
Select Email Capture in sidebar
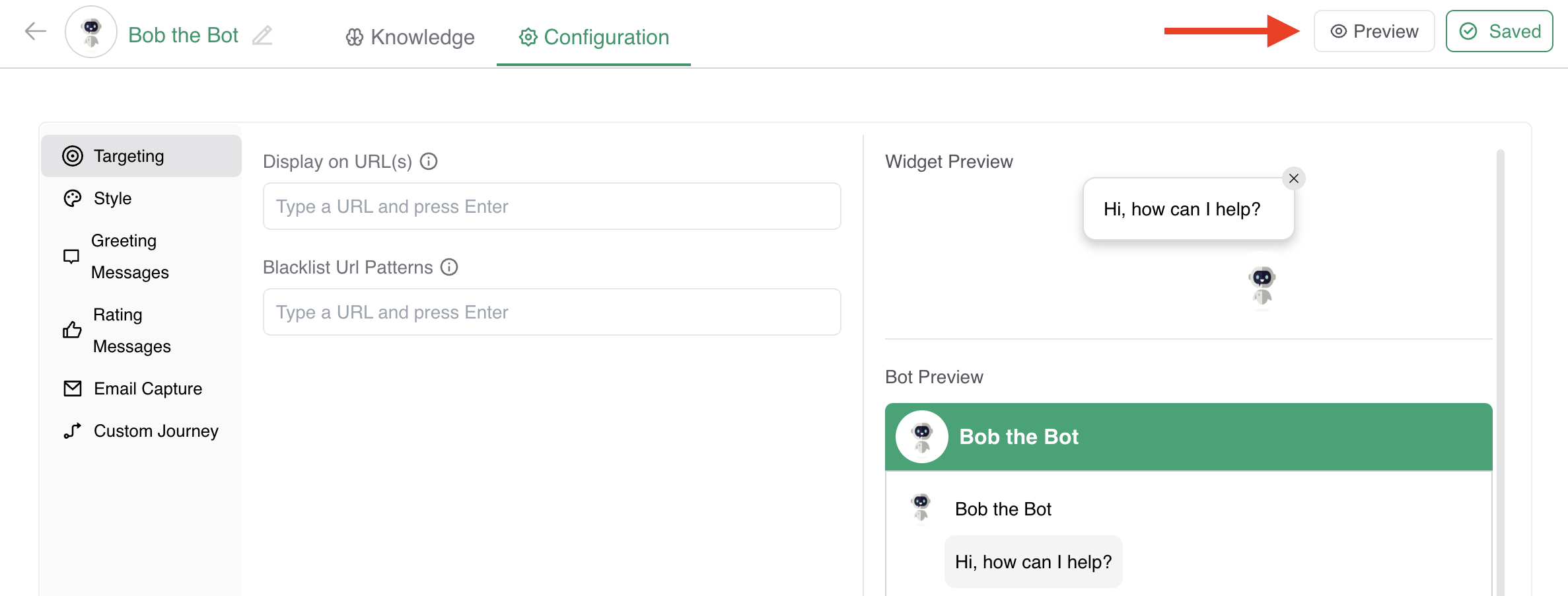[147, 389]
